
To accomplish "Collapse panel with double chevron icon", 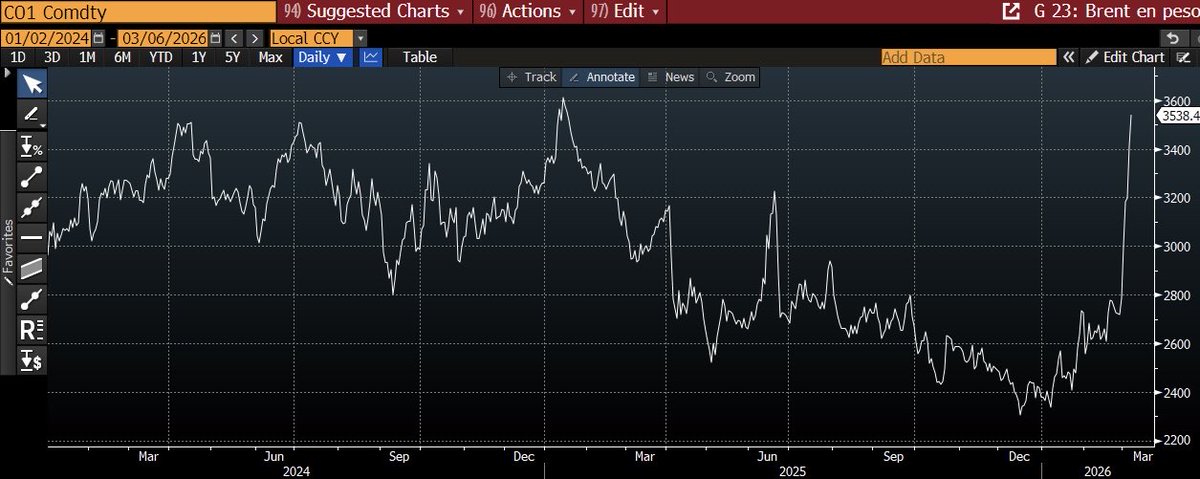I will pos(1069,57).
